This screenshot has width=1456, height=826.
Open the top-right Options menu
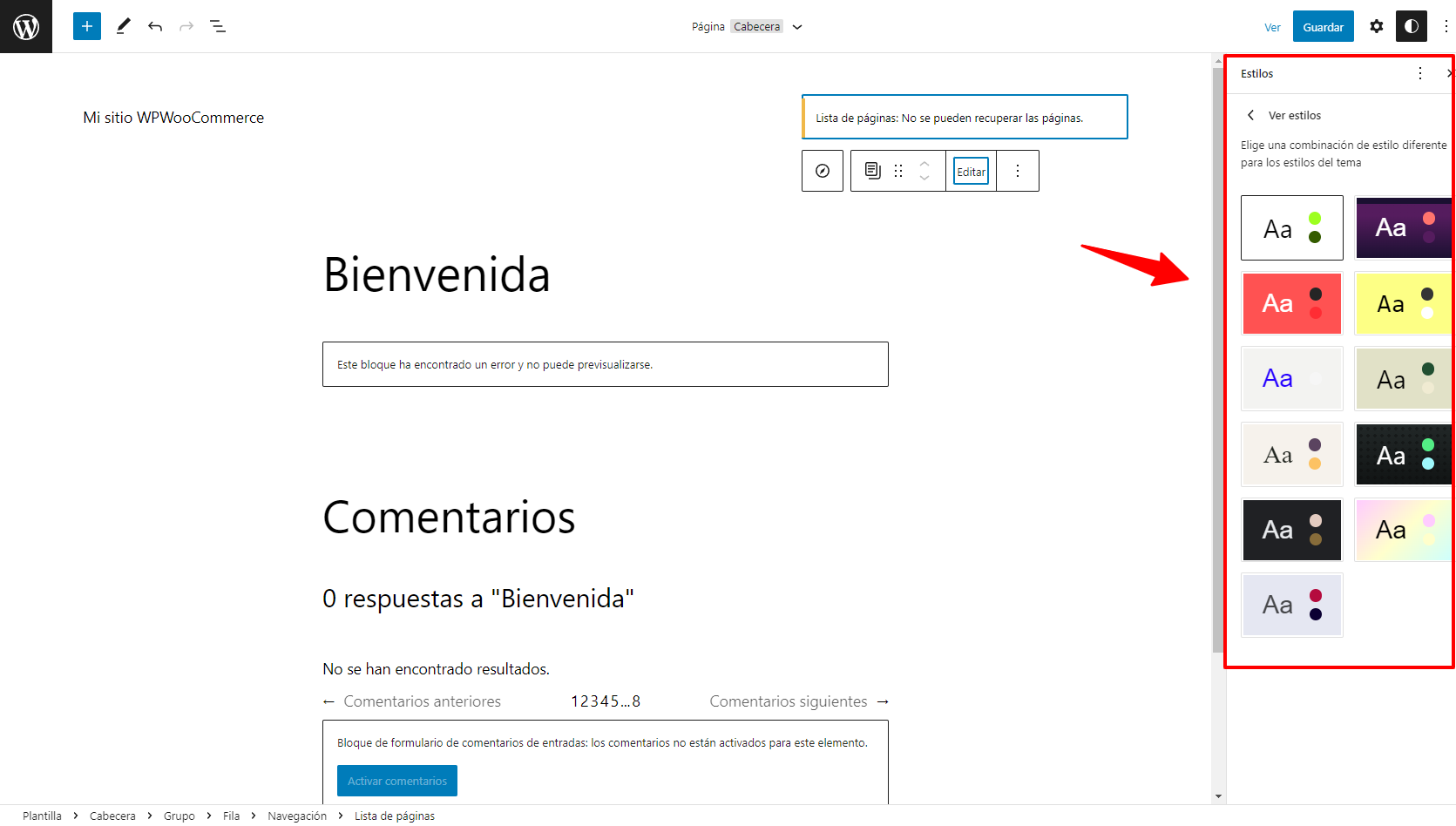point(1446,26)
